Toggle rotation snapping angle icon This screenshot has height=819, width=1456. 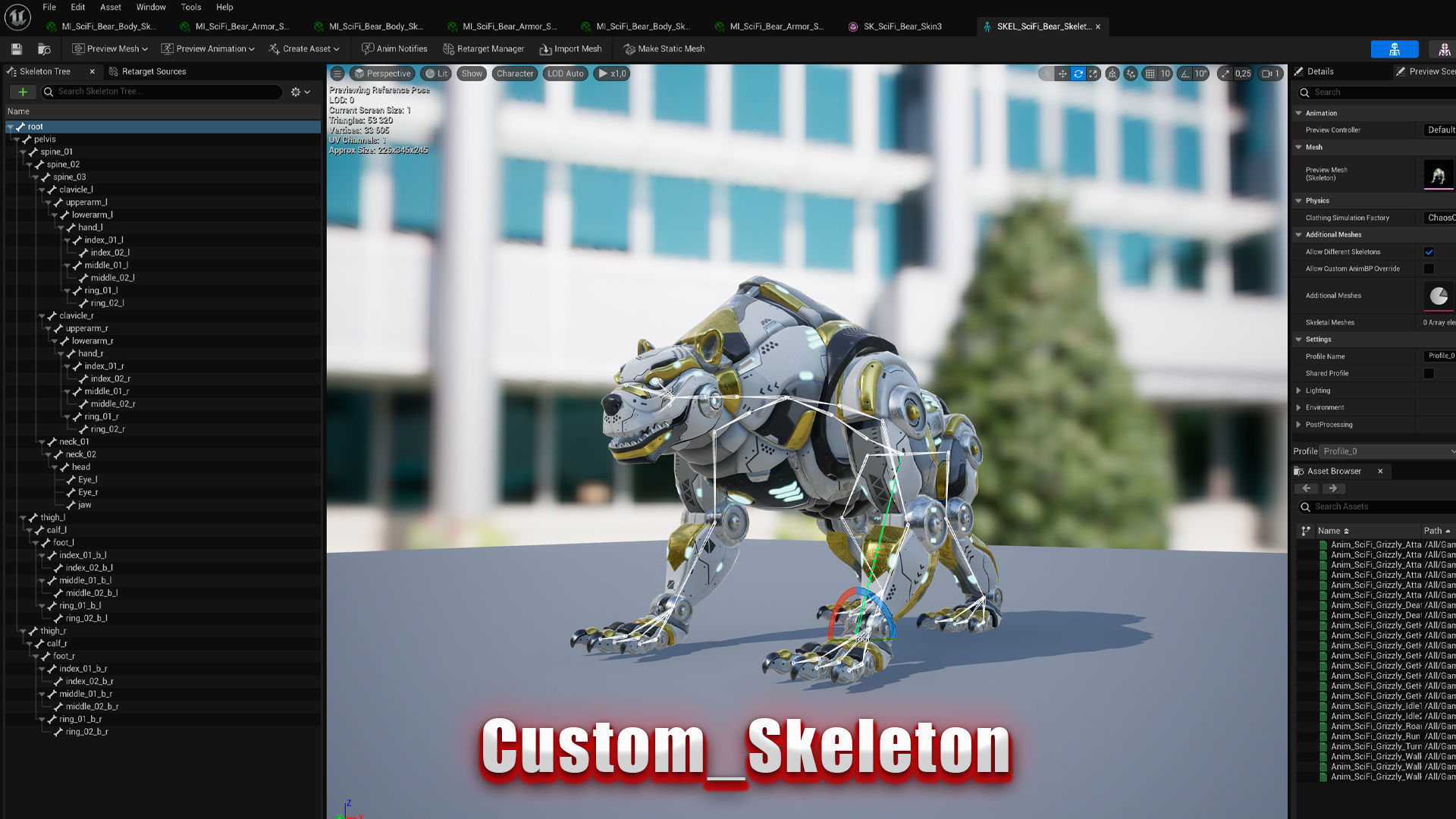coord(1185,74)
